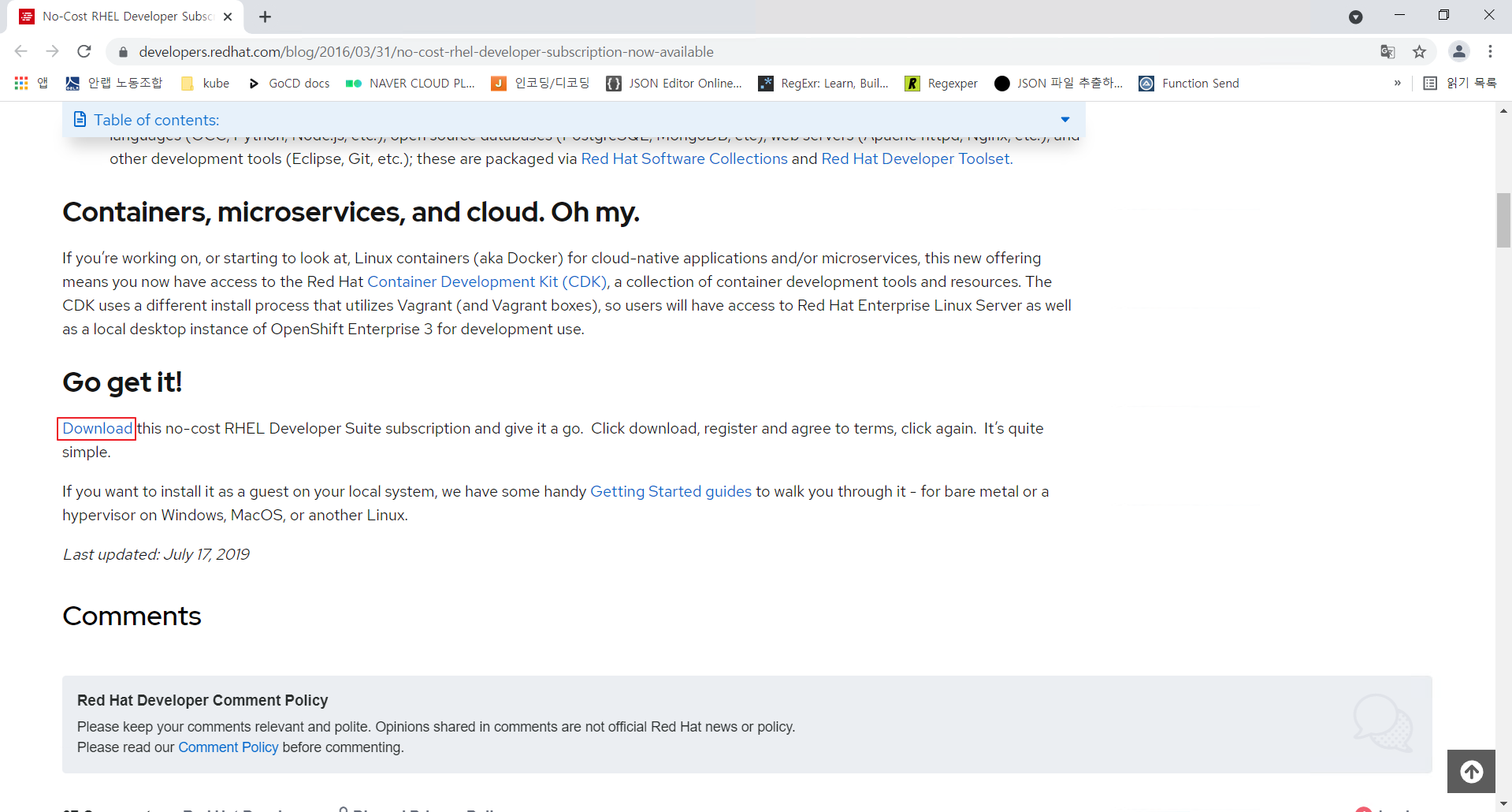The image size is (1512, 812).
Task: Open the NAVER CLOUD PL... bookmark
Action: point(411,83)
